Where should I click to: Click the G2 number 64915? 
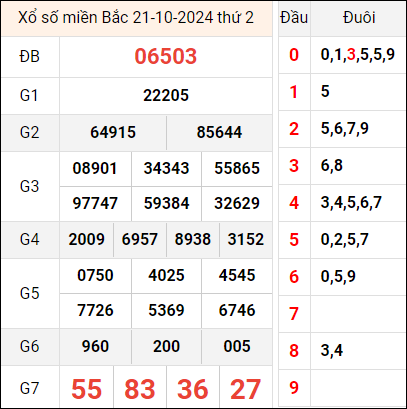click(113, 132)
